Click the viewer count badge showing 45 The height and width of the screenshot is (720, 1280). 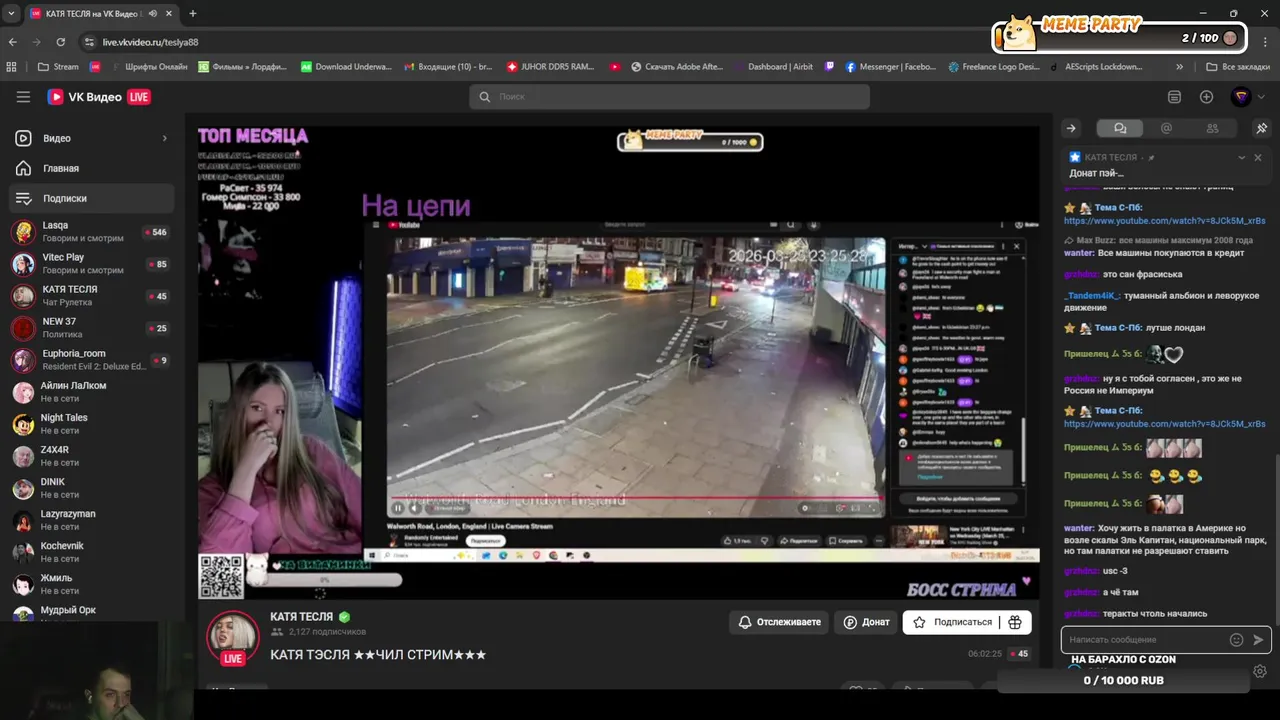coord(1018,654)
